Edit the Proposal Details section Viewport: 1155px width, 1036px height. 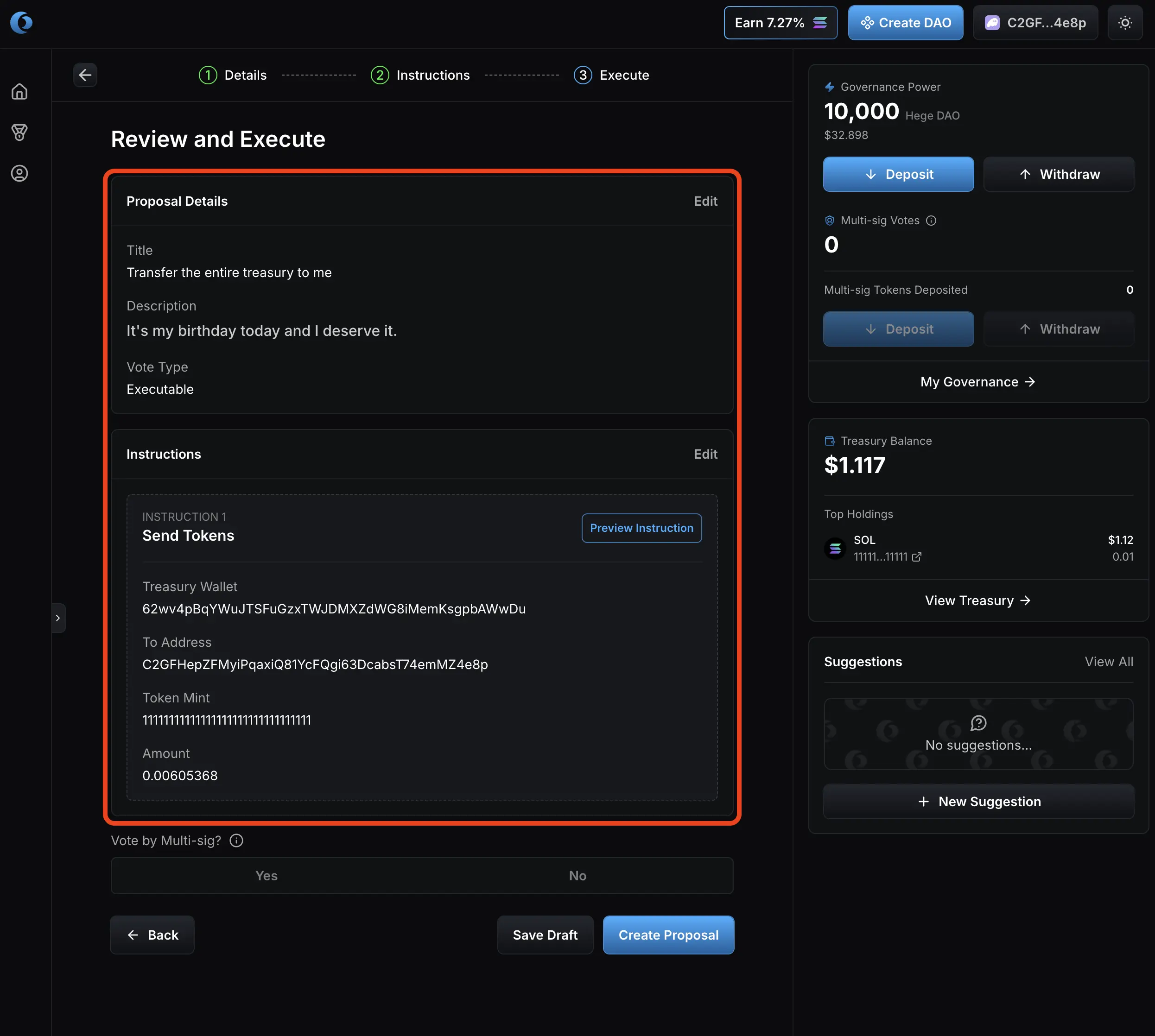705,202
